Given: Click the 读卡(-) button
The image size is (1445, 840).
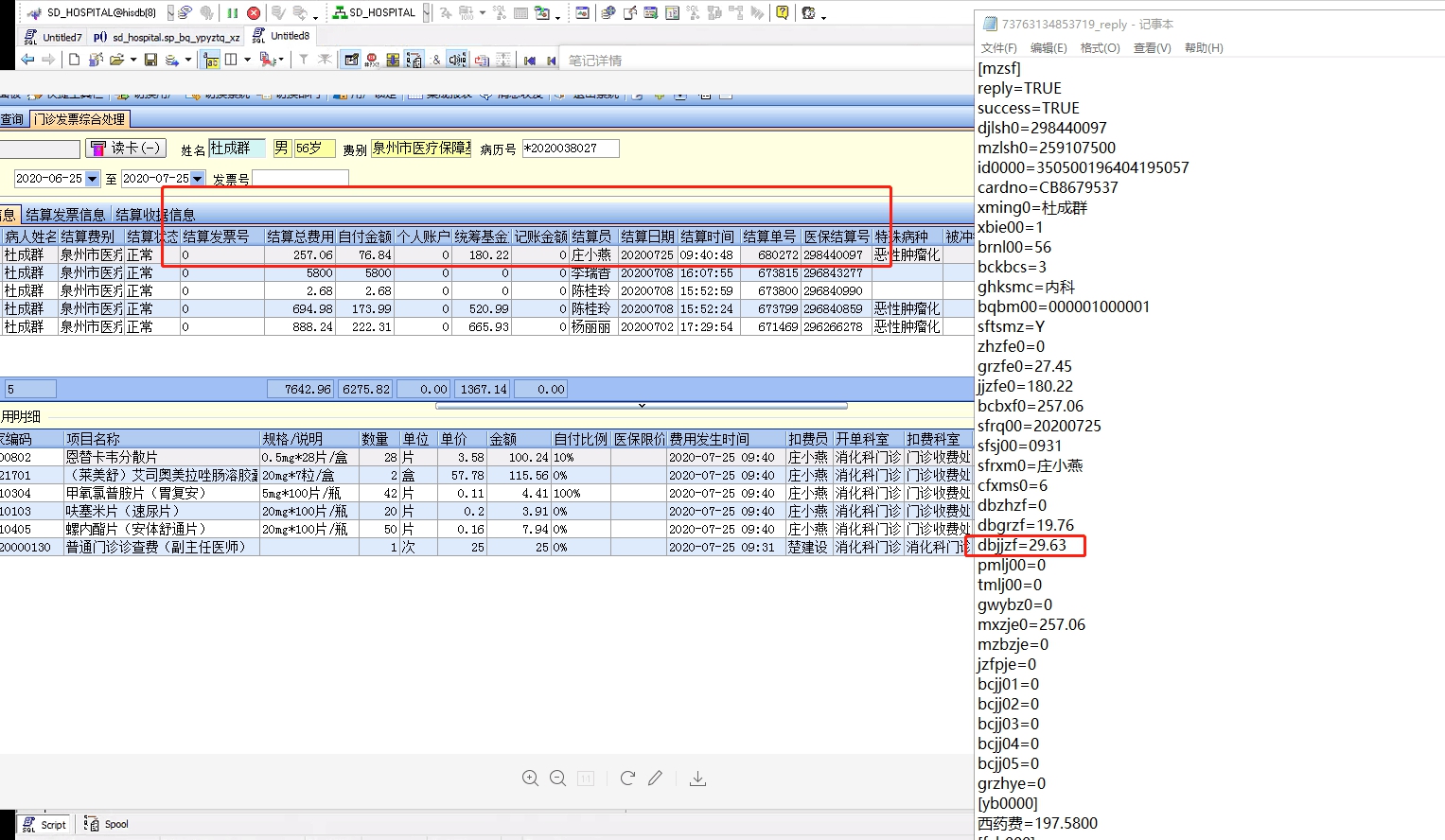Looking at the screenshot, I should pyautogui.click(x=126, y=149).
